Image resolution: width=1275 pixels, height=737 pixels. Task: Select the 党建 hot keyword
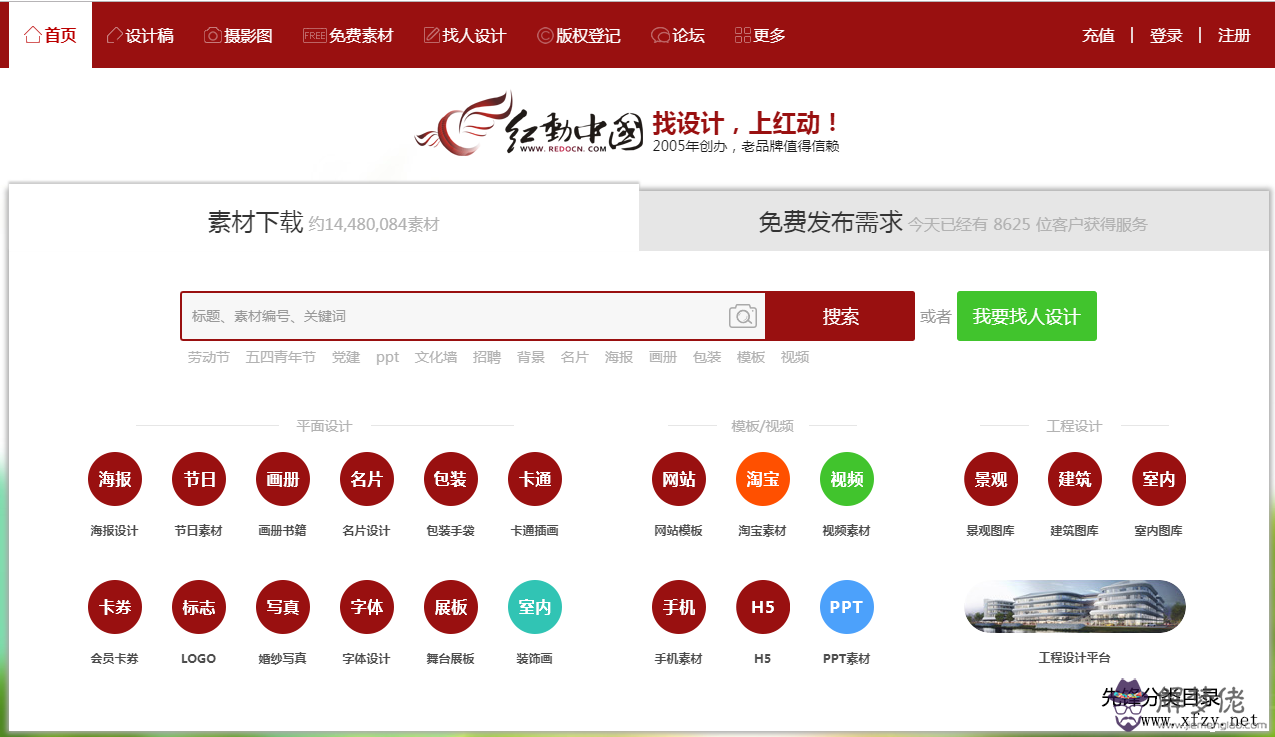346,357
